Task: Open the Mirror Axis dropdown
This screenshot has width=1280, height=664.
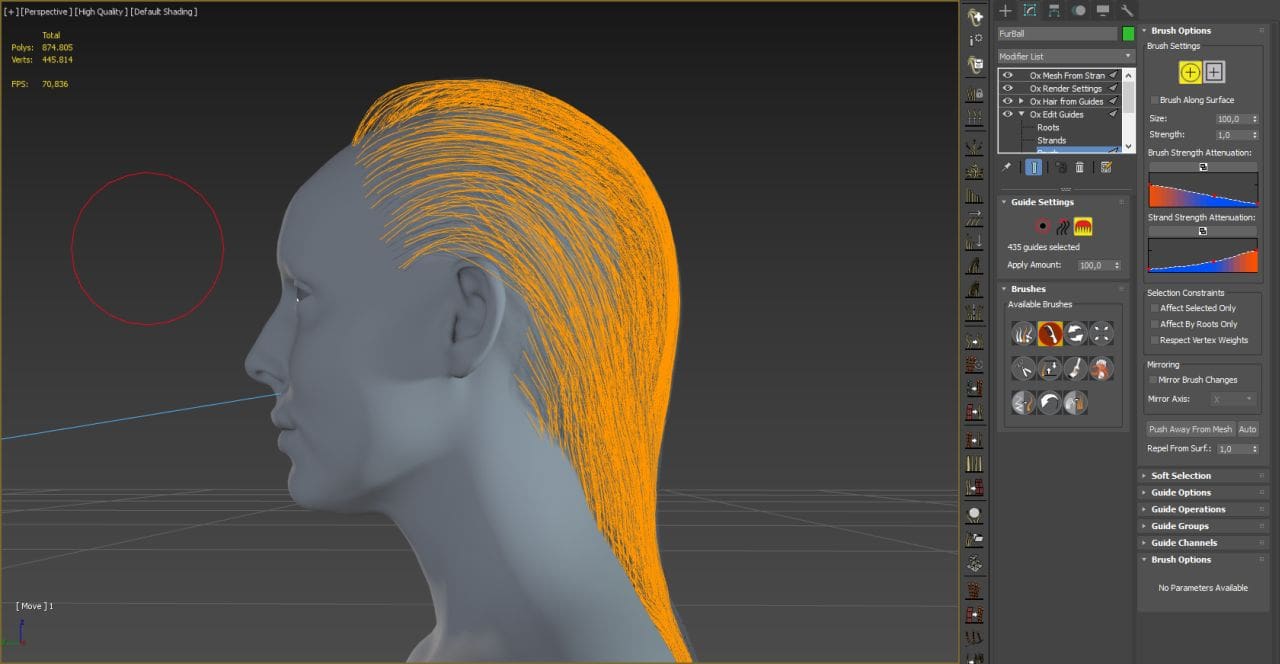Action: tap(1233, 399)
